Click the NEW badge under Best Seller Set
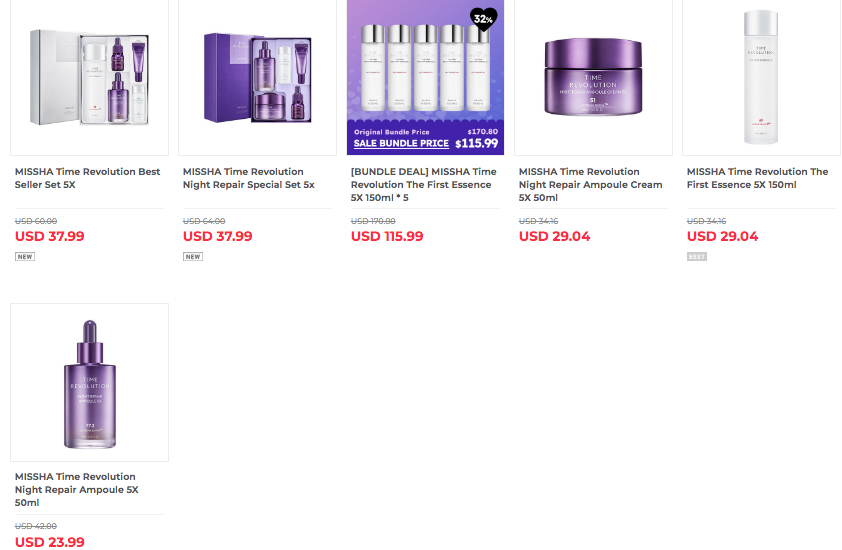This screenshot has width=842, height=550. pos(25,257)
